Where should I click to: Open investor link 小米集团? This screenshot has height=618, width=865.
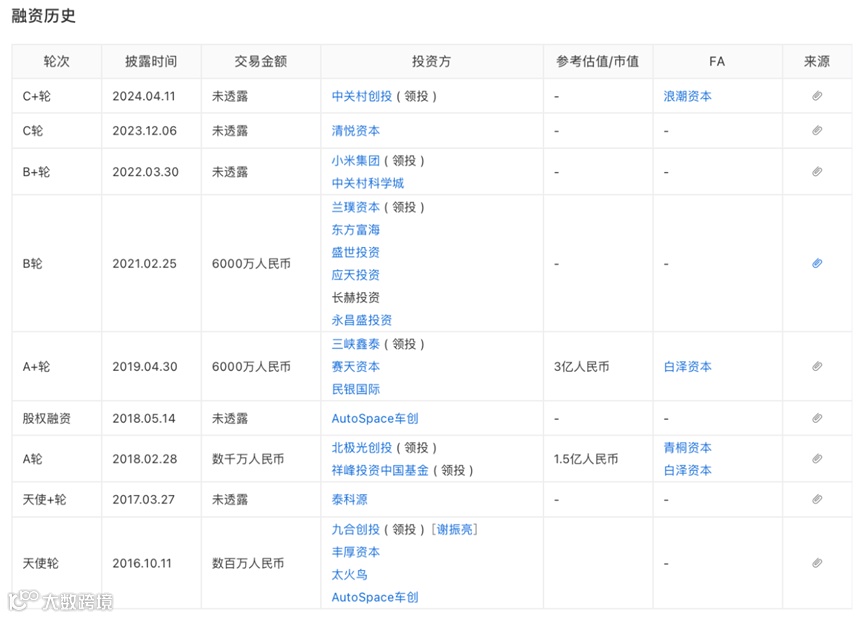tap(355, 161)
